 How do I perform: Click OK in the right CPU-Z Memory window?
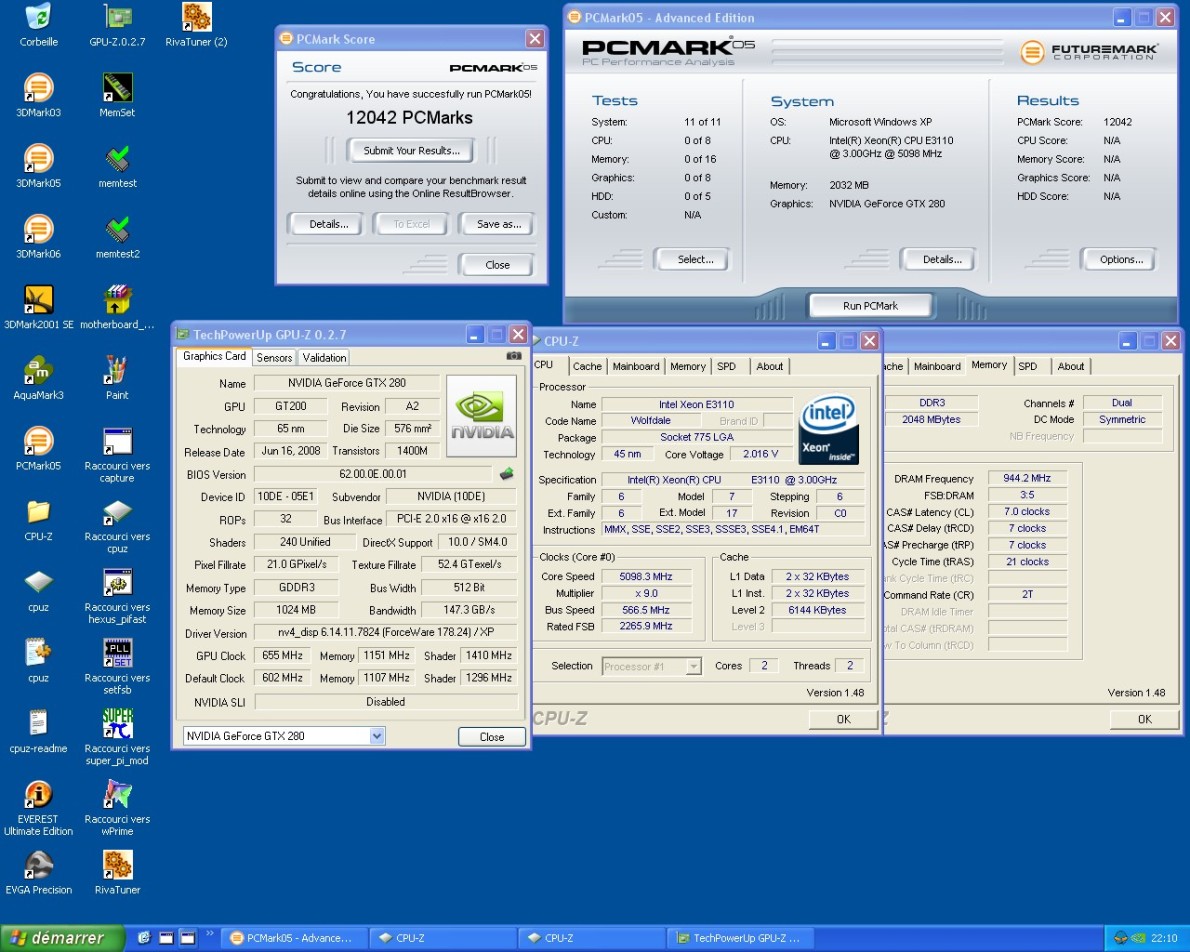1144,719
